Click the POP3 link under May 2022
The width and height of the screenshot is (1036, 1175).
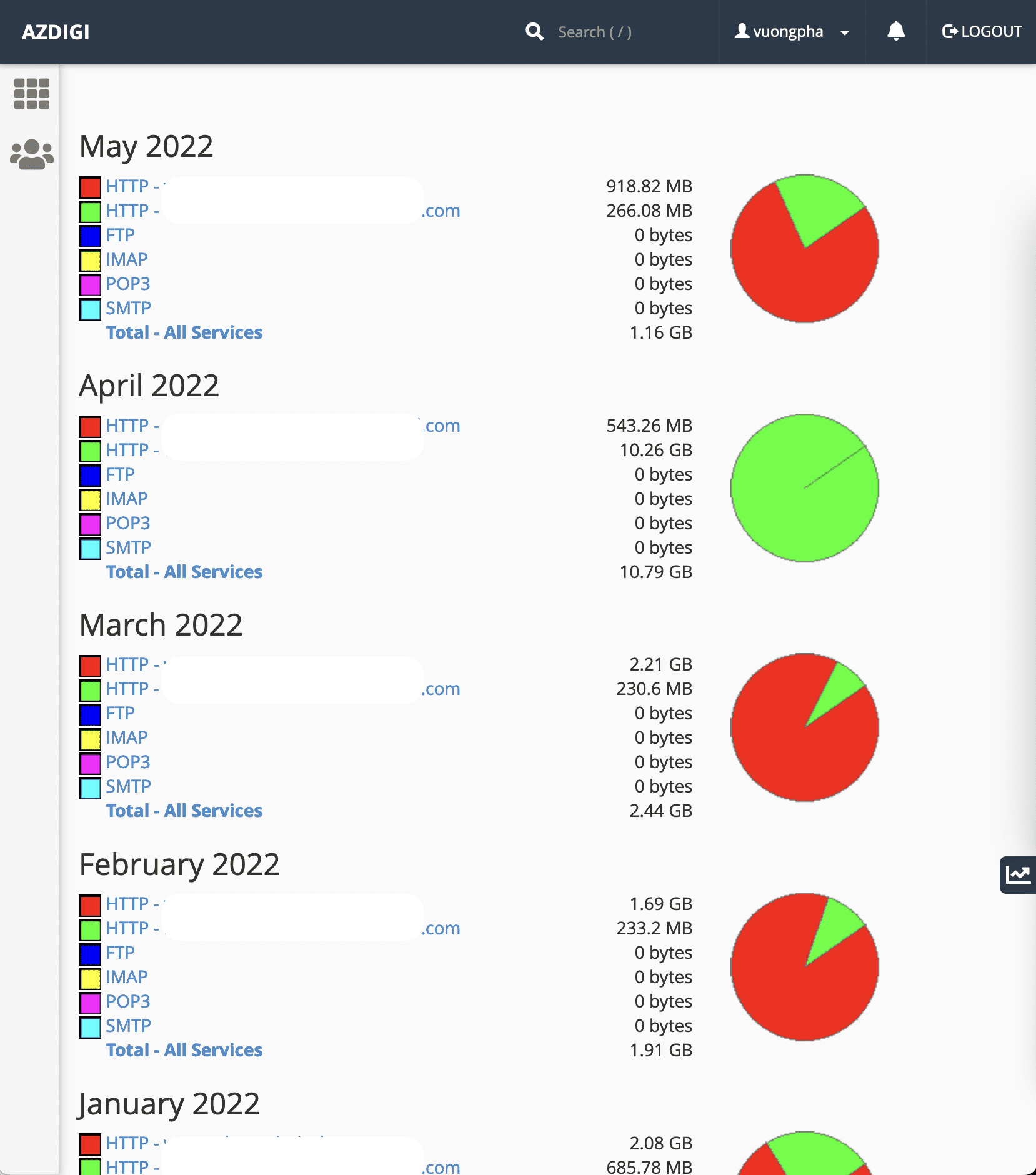[128, 283]
